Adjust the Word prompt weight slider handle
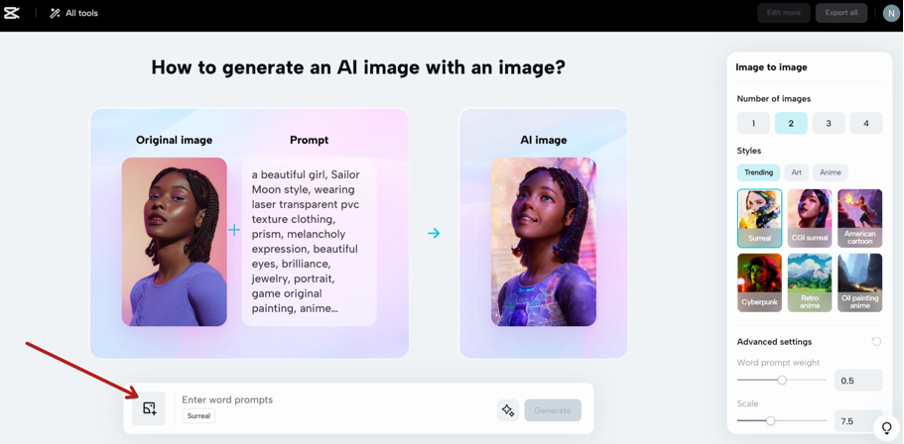Screen dimensions: 904x444 point(782,380)
